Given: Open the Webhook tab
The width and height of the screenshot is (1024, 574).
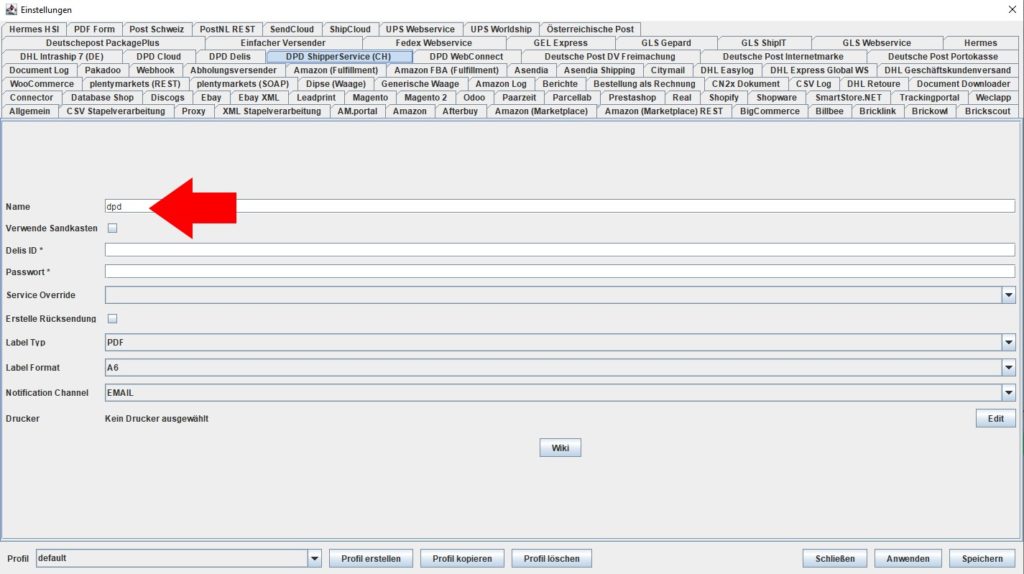Looking at the screenshot, I should [155, 71].
